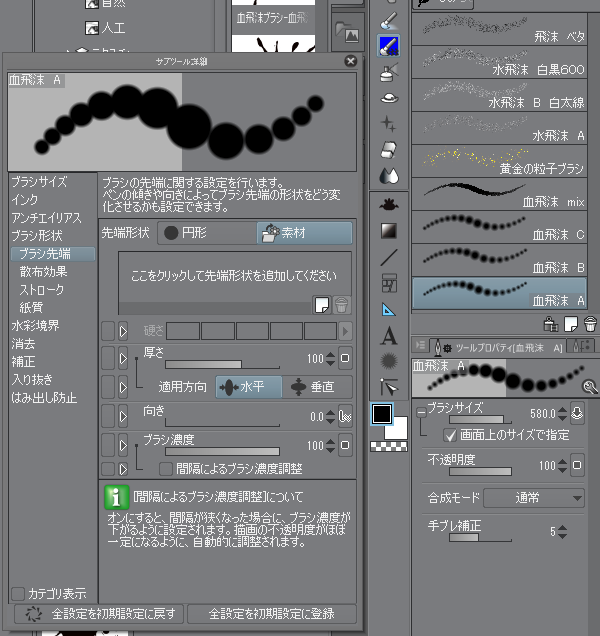Open the 散布効果 category

click(43, 271)
